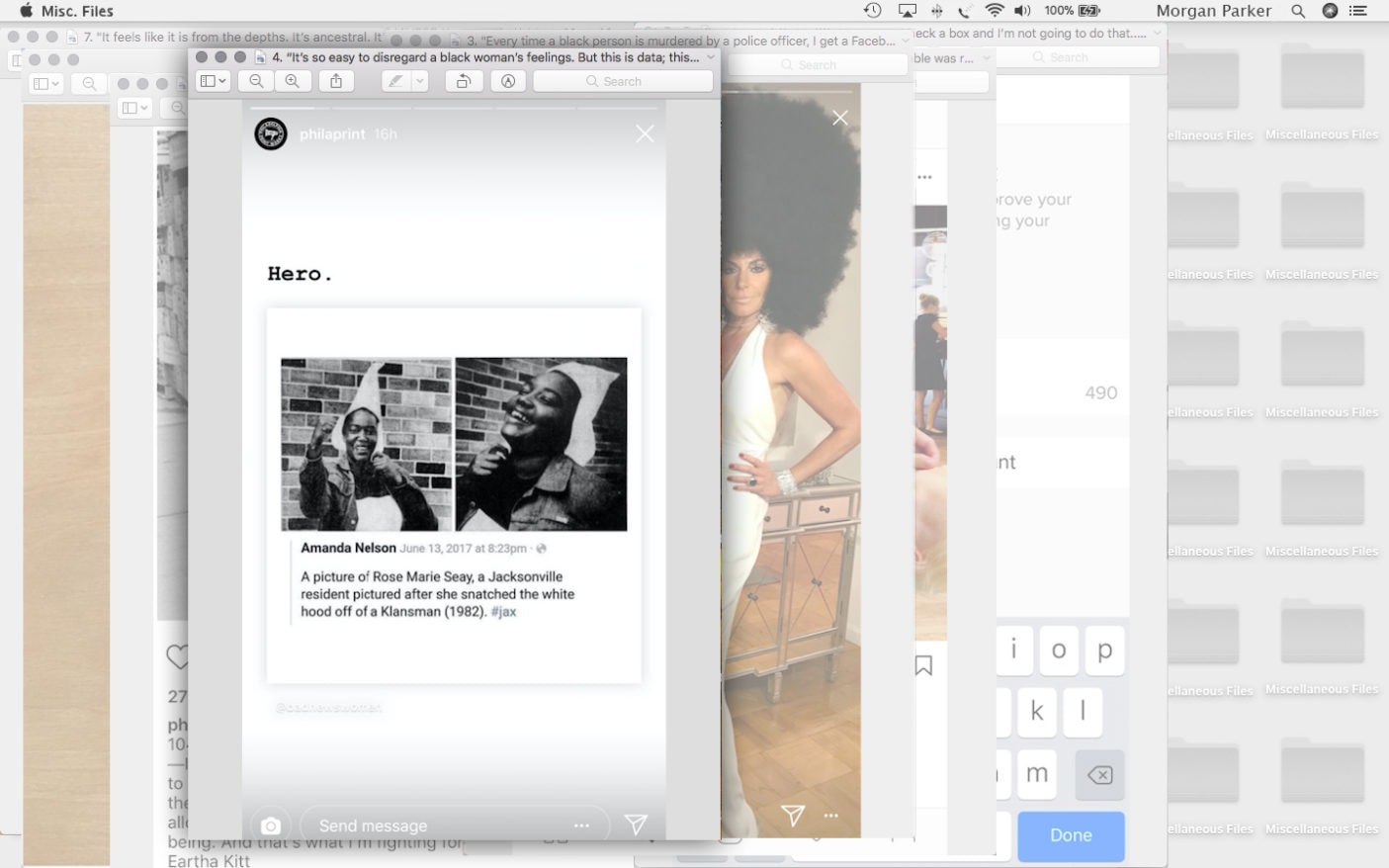Tap the backspace key on the keyboard
The width and height of the screenshot is (1389, 868).
coord(1099,774)
